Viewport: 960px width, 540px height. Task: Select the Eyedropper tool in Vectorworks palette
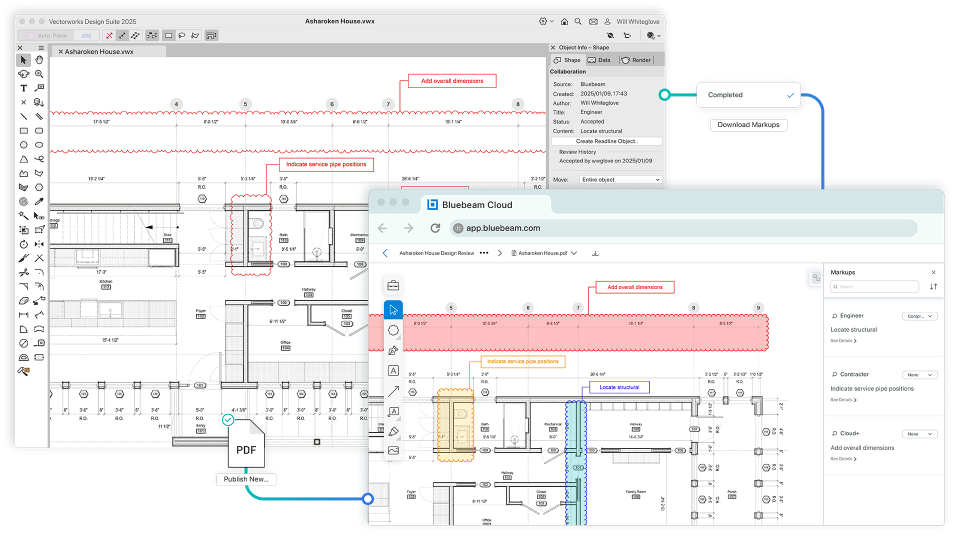[x=39, y=201]
